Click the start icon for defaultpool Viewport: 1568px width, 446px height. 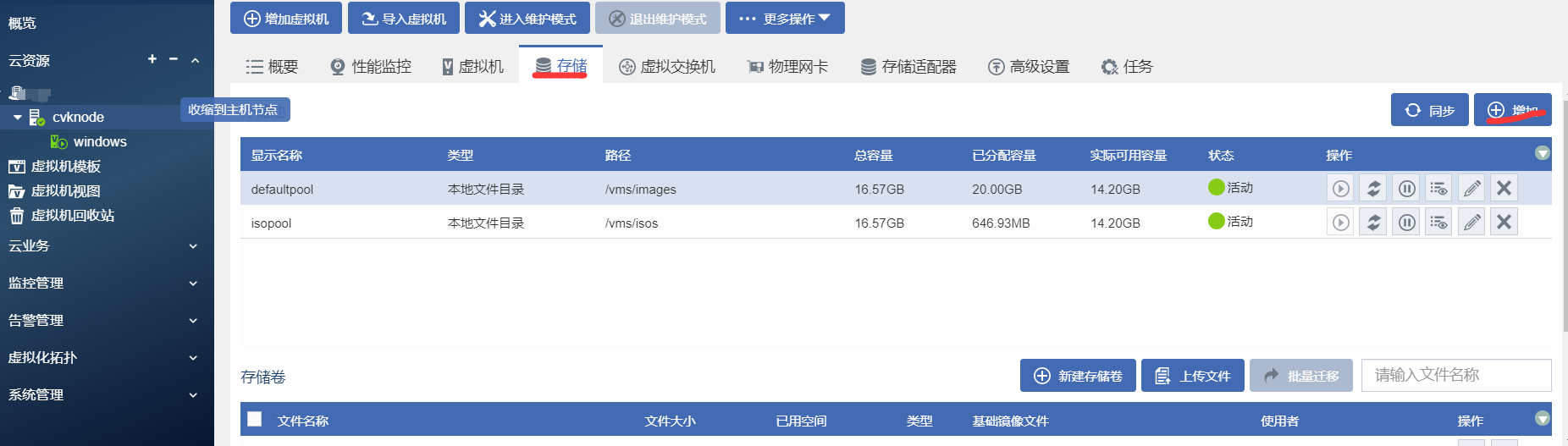tap(1340, 188)
